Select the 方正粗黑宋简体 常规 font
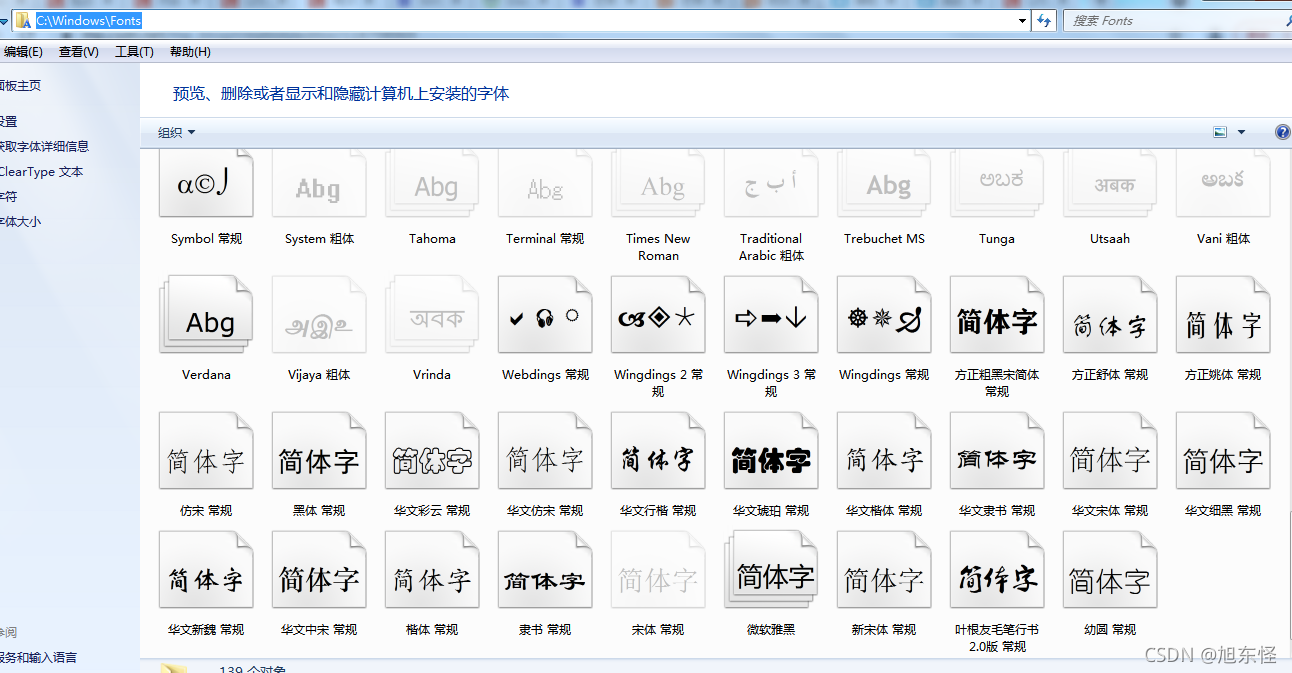Image resolution: width=1292 pixels, height=673 pixels. coord(997,315)
